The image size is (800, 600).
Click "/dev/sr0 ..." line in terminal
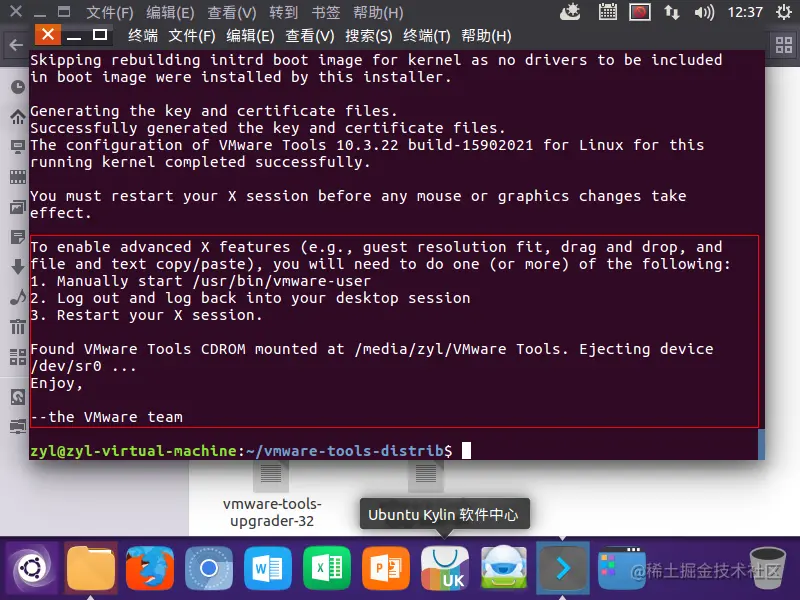83,366
